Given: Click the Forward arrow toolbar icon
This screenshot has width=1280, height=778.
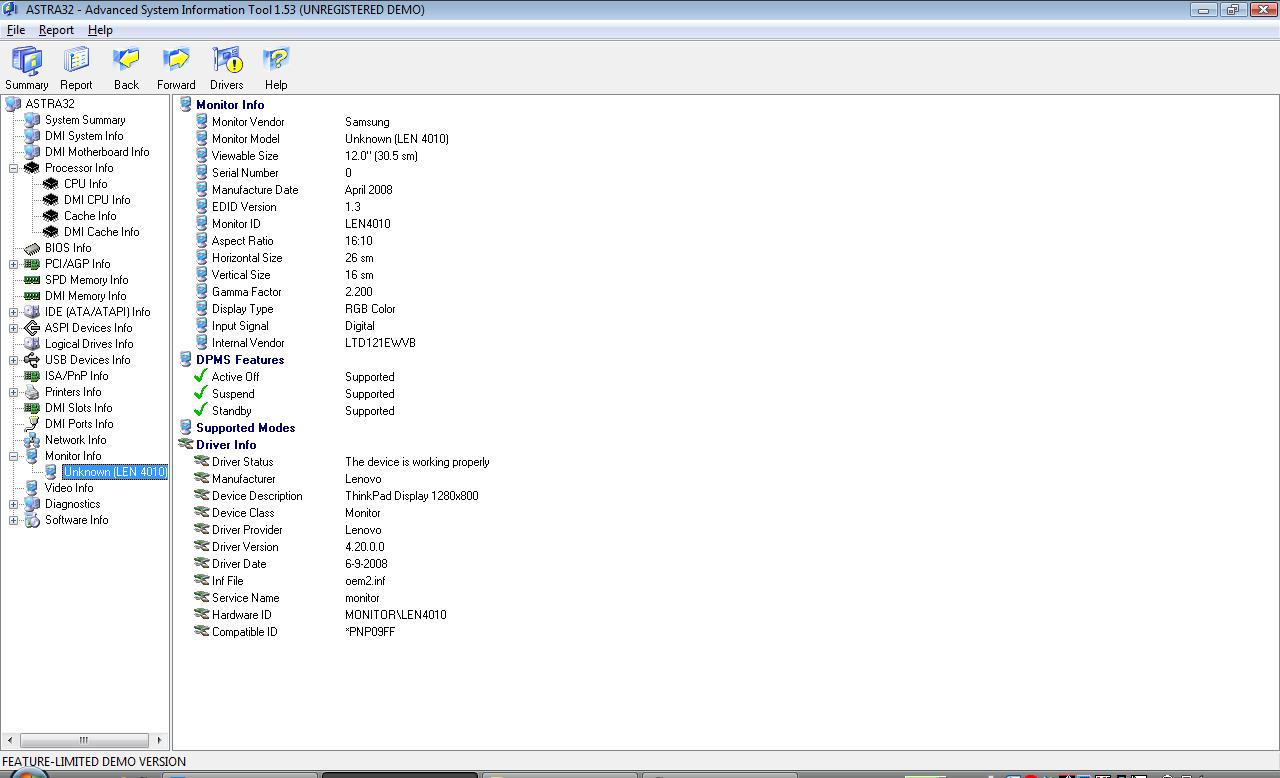Looking at the screenshot, I should (176, 61).
